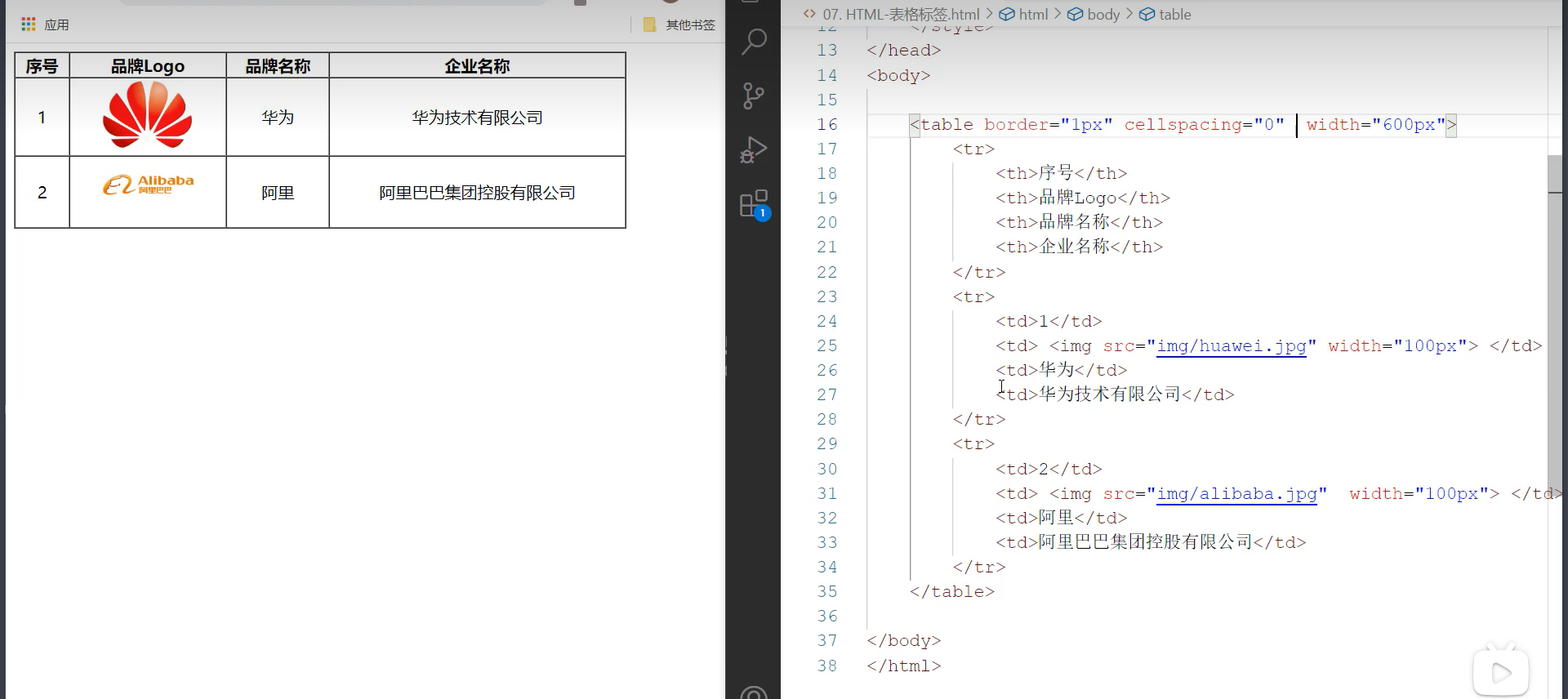Screen dimensions: 1568x699
Task: Click the 品牌名称 table header
Action: click(x=278, y=66)
